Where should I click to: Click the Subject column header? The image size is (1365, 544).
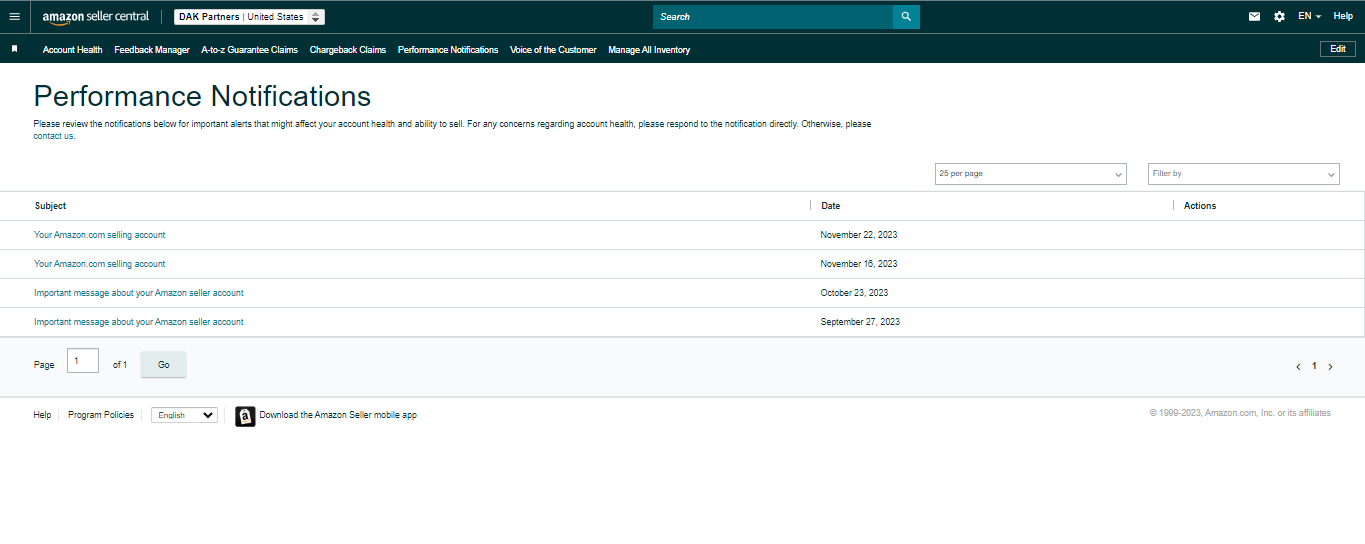[x=50, y=206]
